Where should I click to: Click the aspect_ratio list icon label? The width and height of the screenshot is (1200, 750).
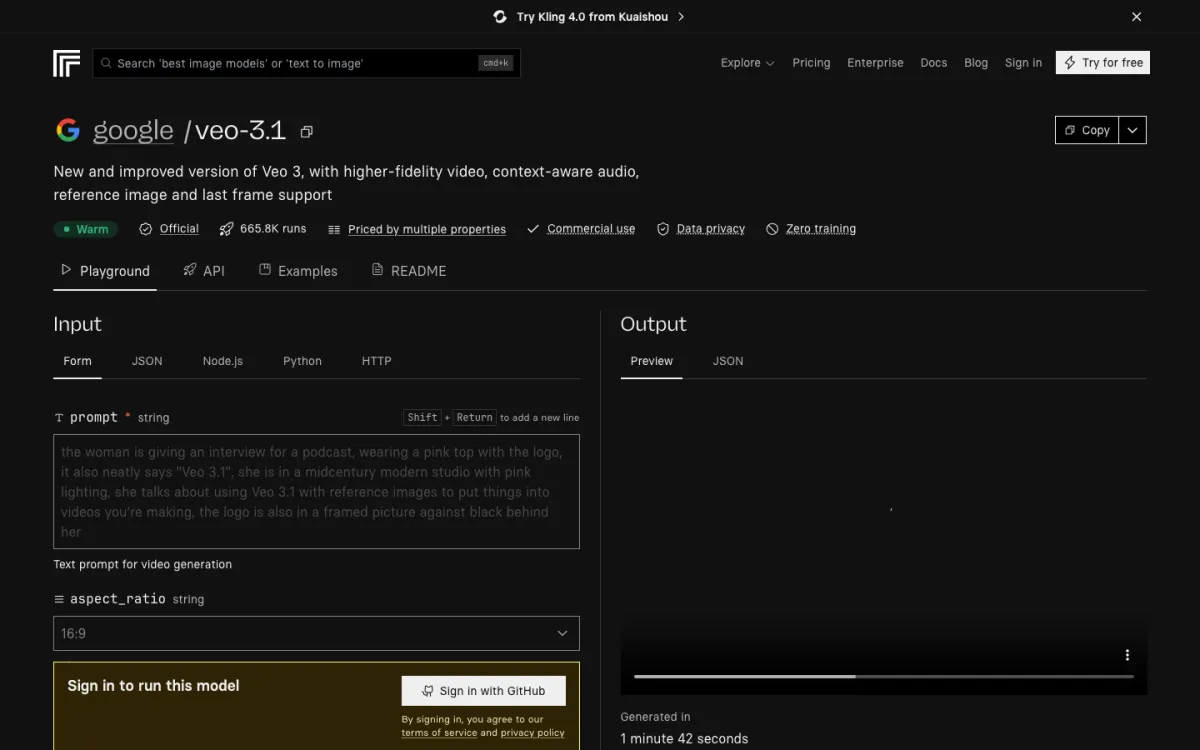click(59, 600)
